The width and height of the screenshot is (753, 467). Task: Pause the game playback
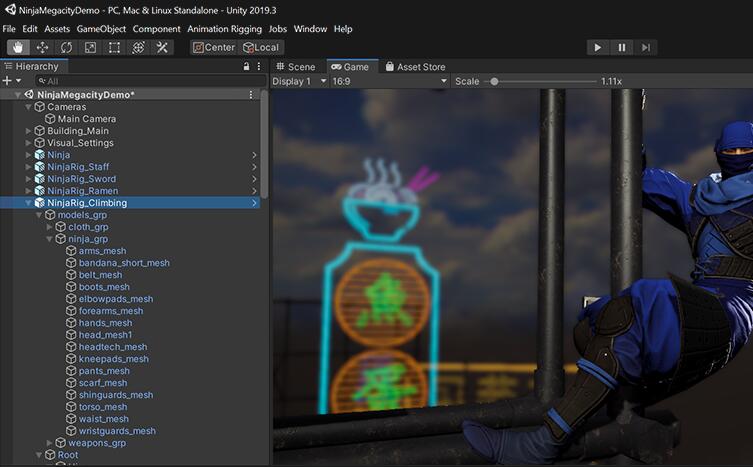pyautogui.click(x=621, y=47)
